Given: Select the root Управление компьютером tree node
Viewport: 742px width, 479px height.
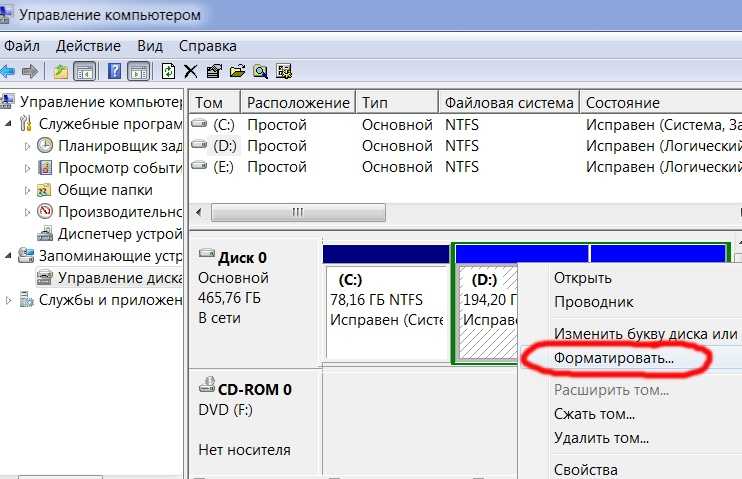Looking at the screenshot, I should point(100,102).
